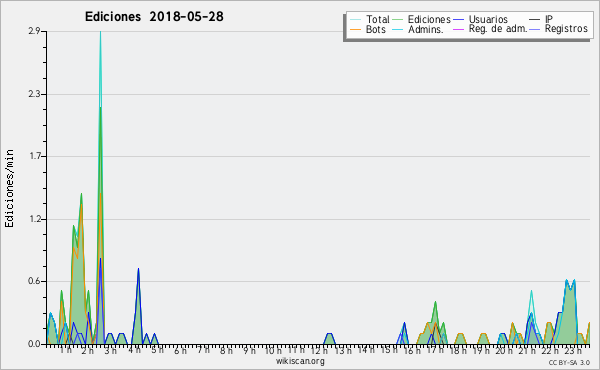This screenshot has height=370, width=600.
Task: Click the CC BY-SA 3.0 license text
Action: click(x=569, y=362)
